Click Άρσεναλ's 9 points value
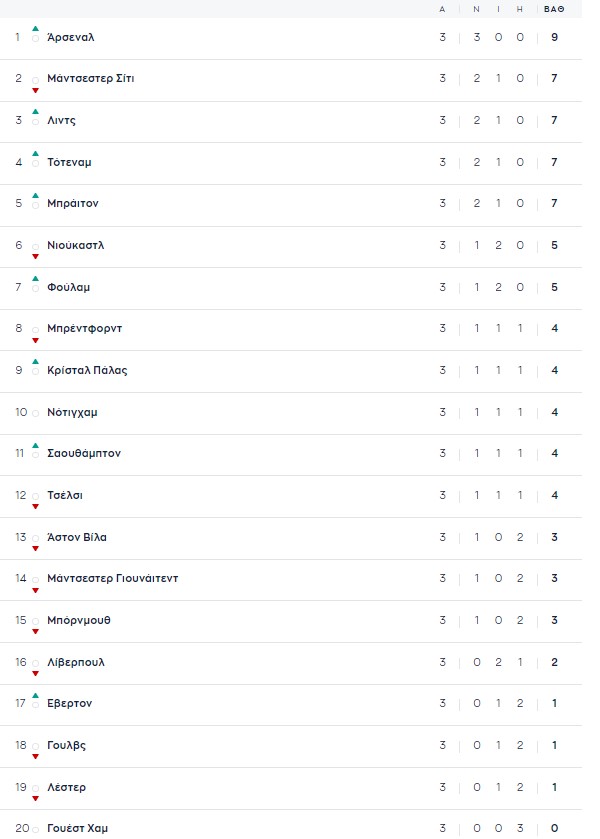Image resolution: width=600 pixels, height=839 pixels. pos(554,37)
